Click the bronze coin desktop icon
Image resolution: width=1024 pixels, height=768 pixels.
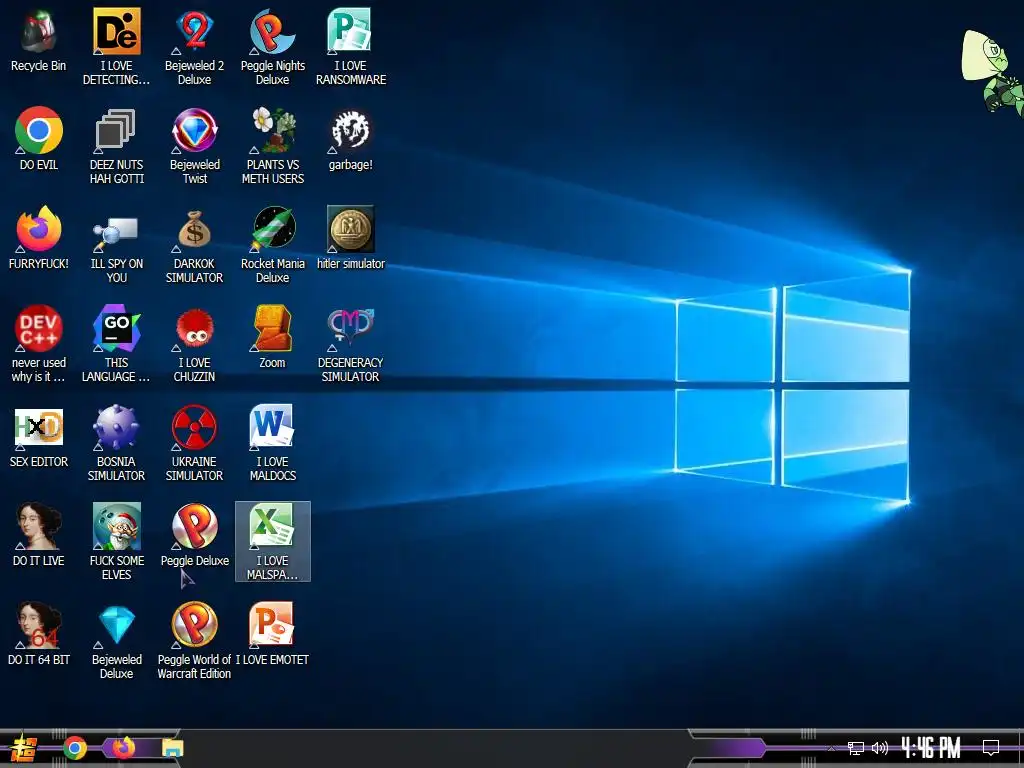(351, 229)
